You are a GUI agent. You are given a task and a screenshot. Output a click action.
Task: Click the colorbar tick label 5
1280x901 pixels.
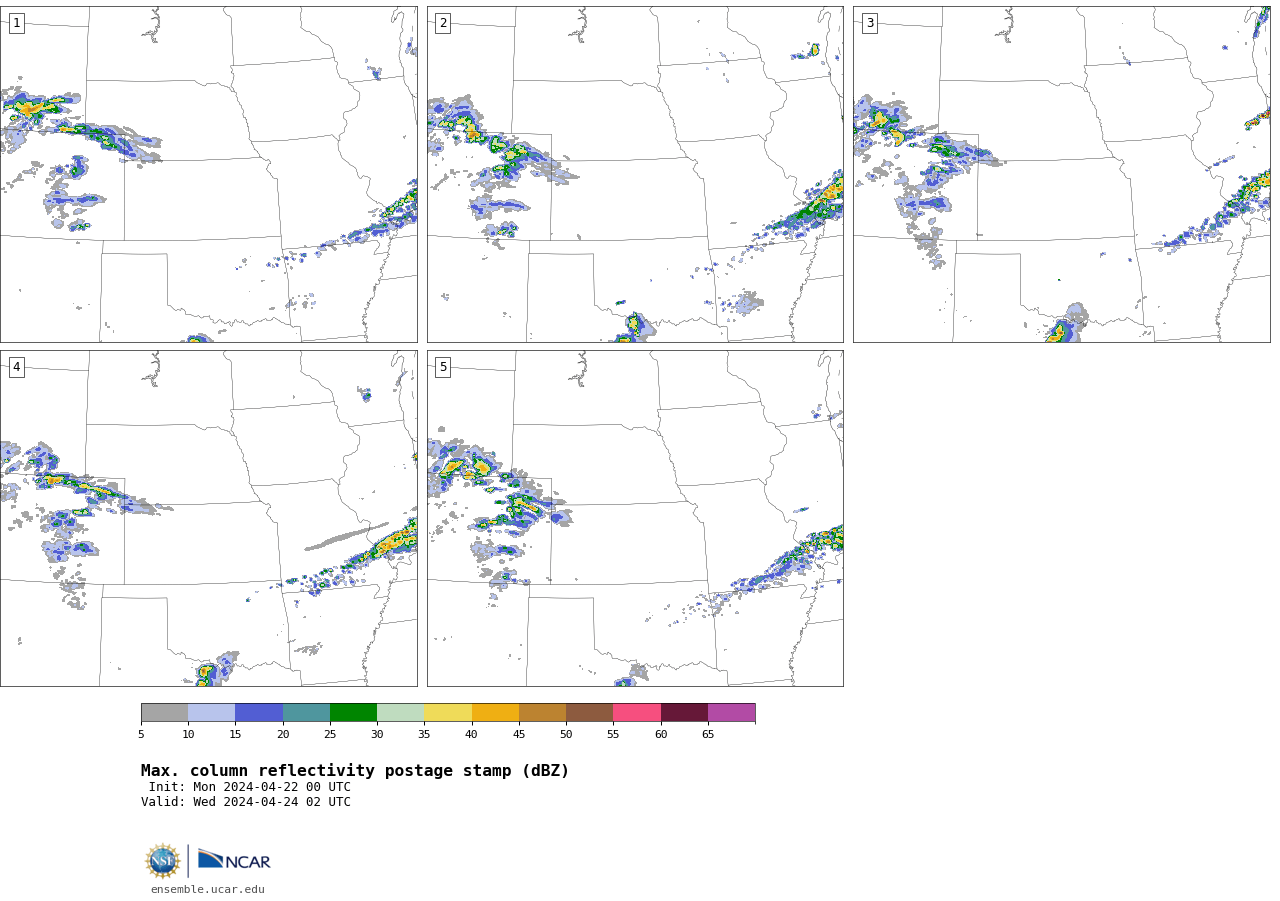141,735
